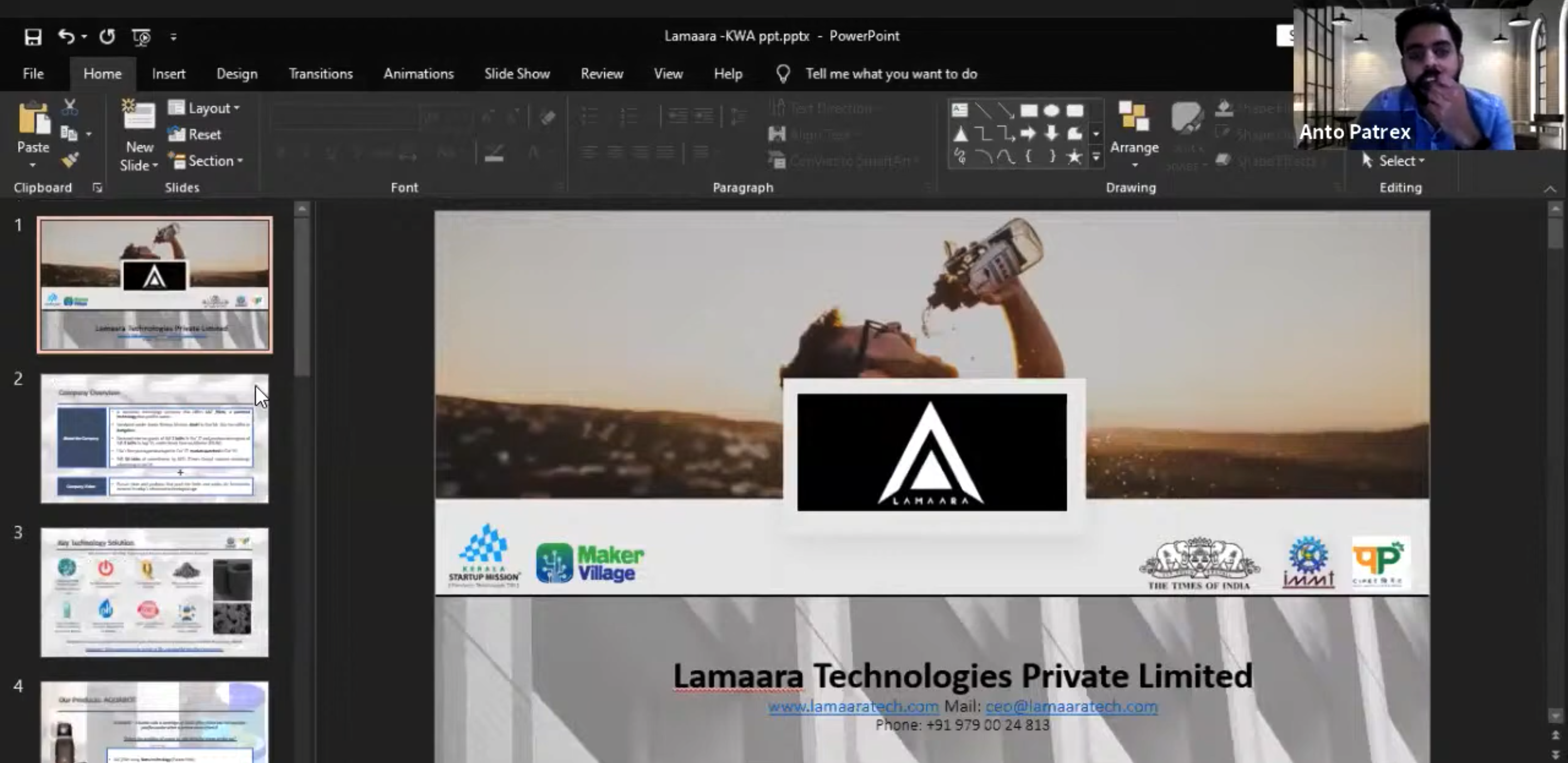Click the slide pane scroll-up arrow

pos(301,210)
